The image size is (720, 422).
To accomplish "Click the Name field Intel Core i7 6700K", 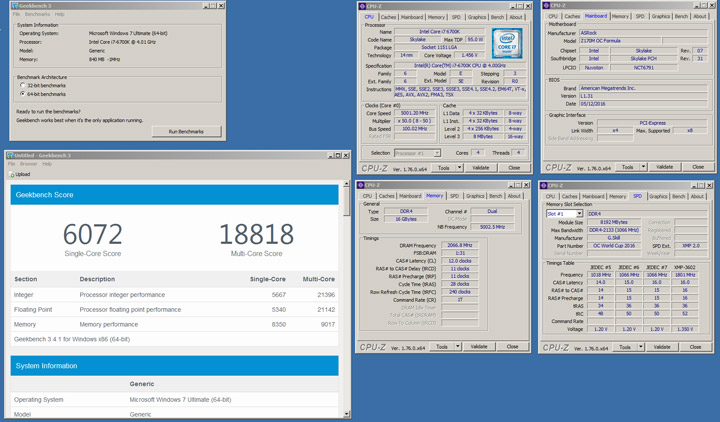I will 439,32.
